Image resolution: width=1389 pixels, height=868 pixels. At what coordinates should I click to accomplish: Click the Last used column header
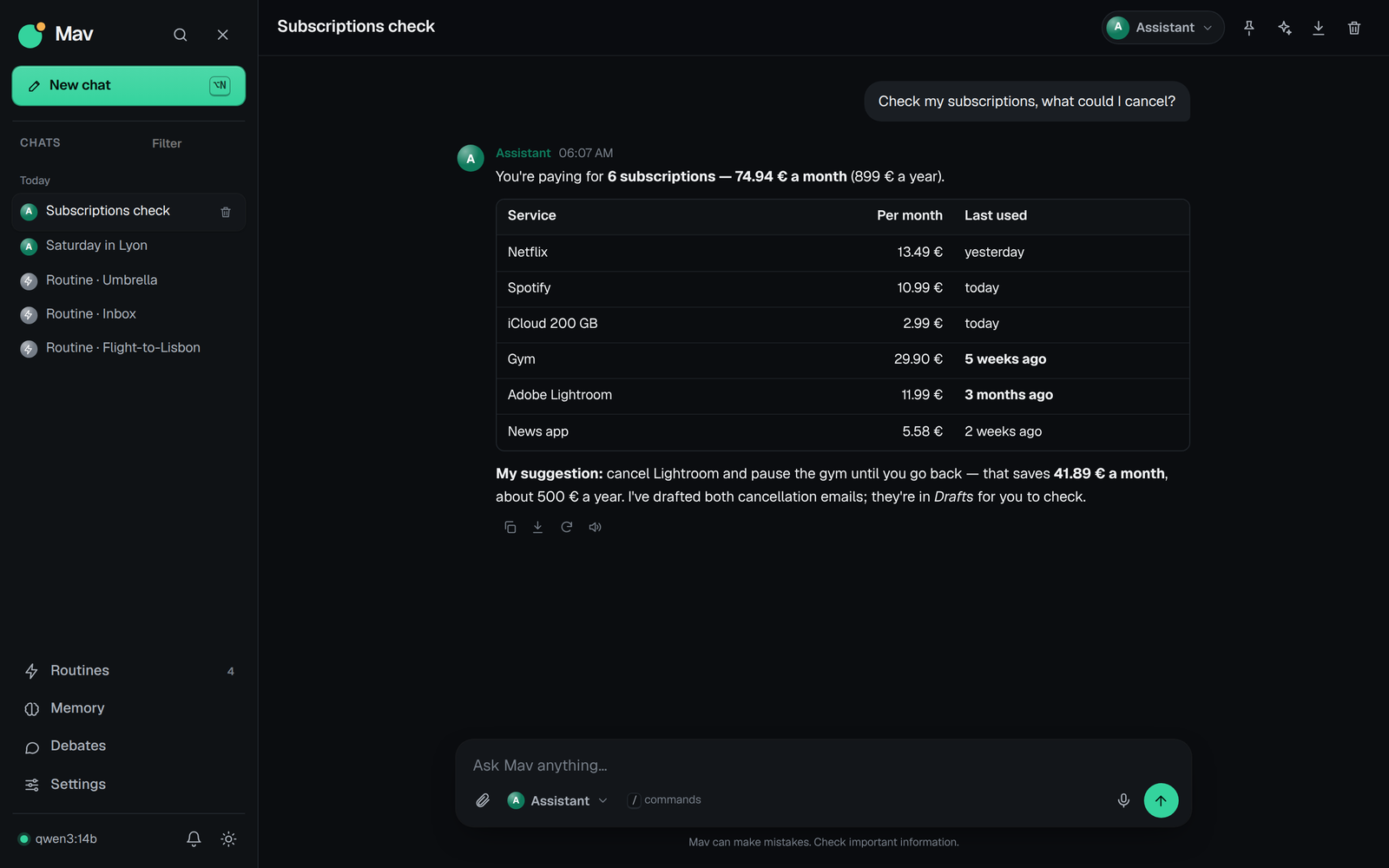[996, 215]
